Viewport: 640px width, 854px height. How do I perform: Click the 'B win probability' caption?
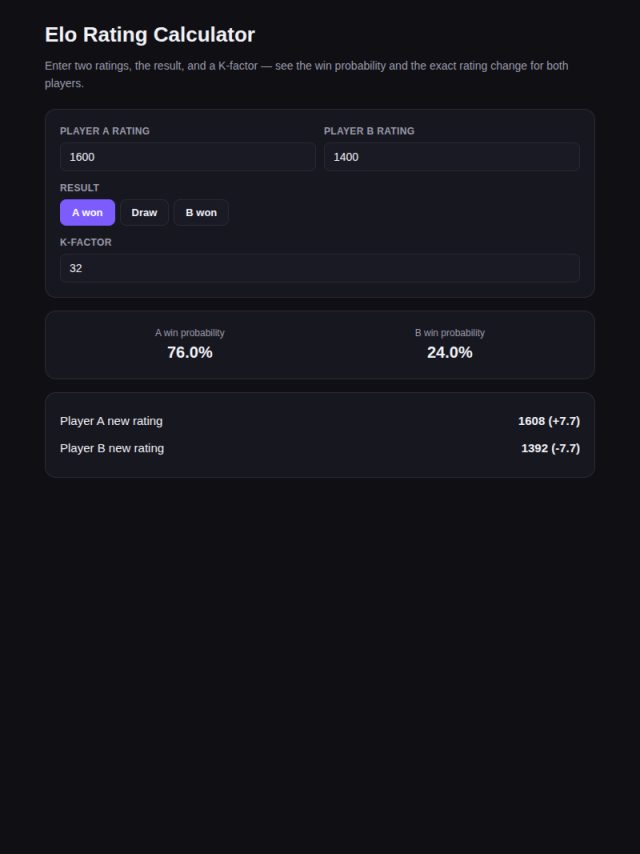(450, 333)
